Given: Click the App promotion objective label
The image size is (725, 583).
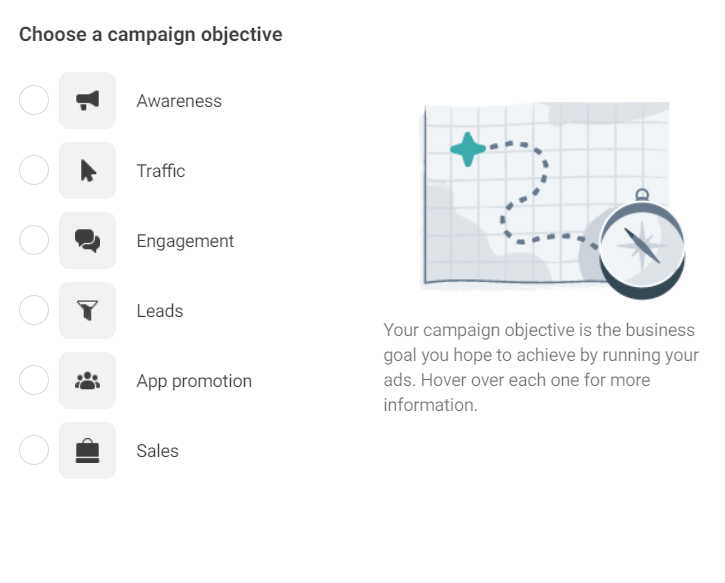Looking at the screenshot, I should click(194, 381).
